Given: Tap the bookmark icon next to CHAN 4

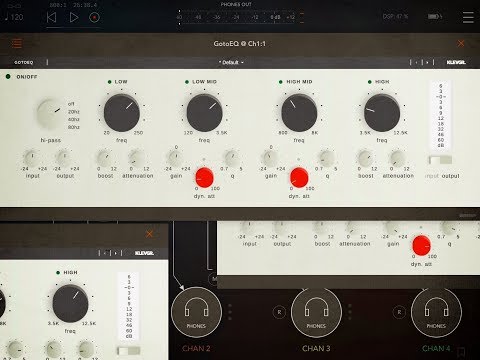Looking at the screenshot, I should click(x=462, y=352).
